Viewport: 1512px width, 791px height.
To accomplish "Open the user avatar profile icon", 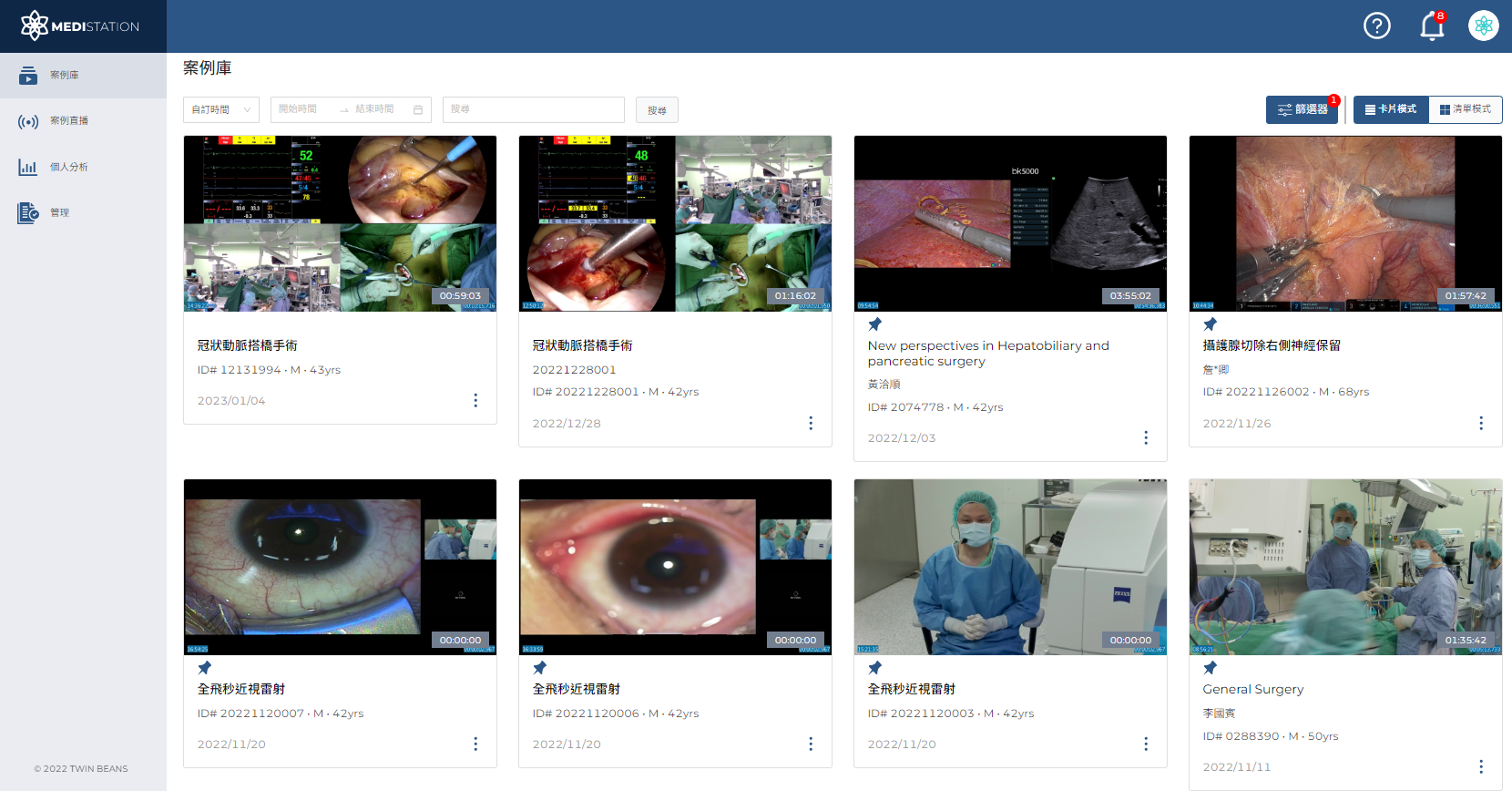I will click(x=1483, y=26).
